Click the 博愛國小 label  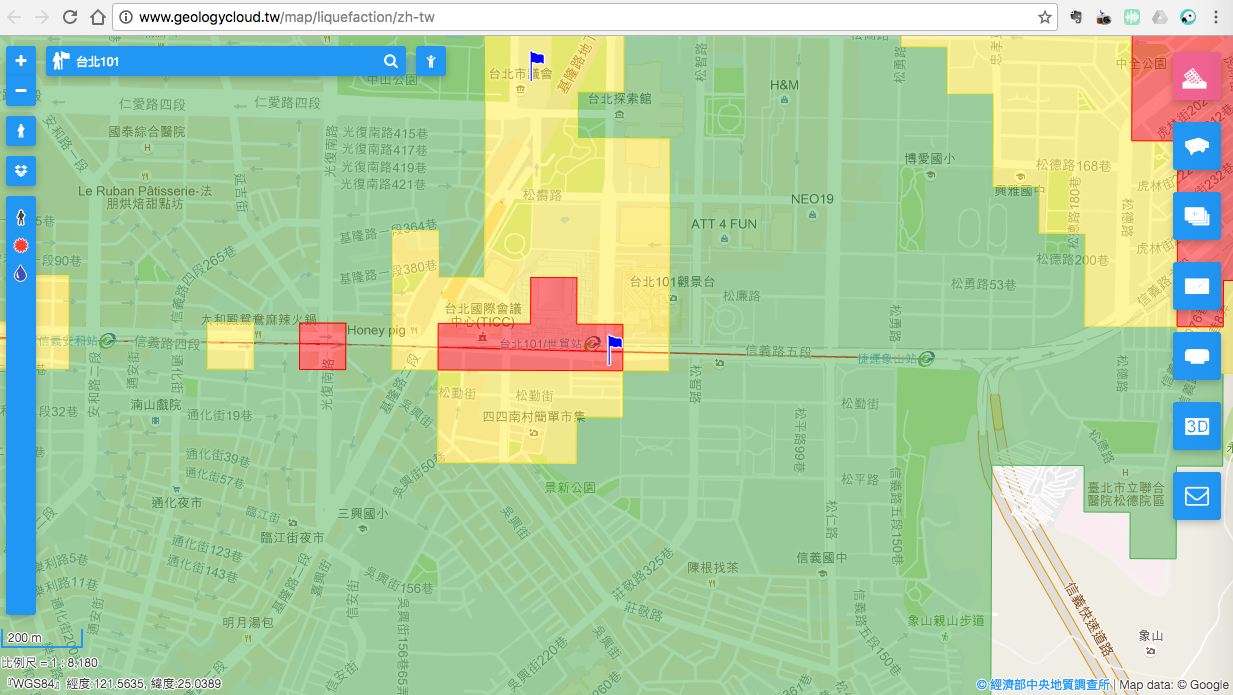pos(929,158)
